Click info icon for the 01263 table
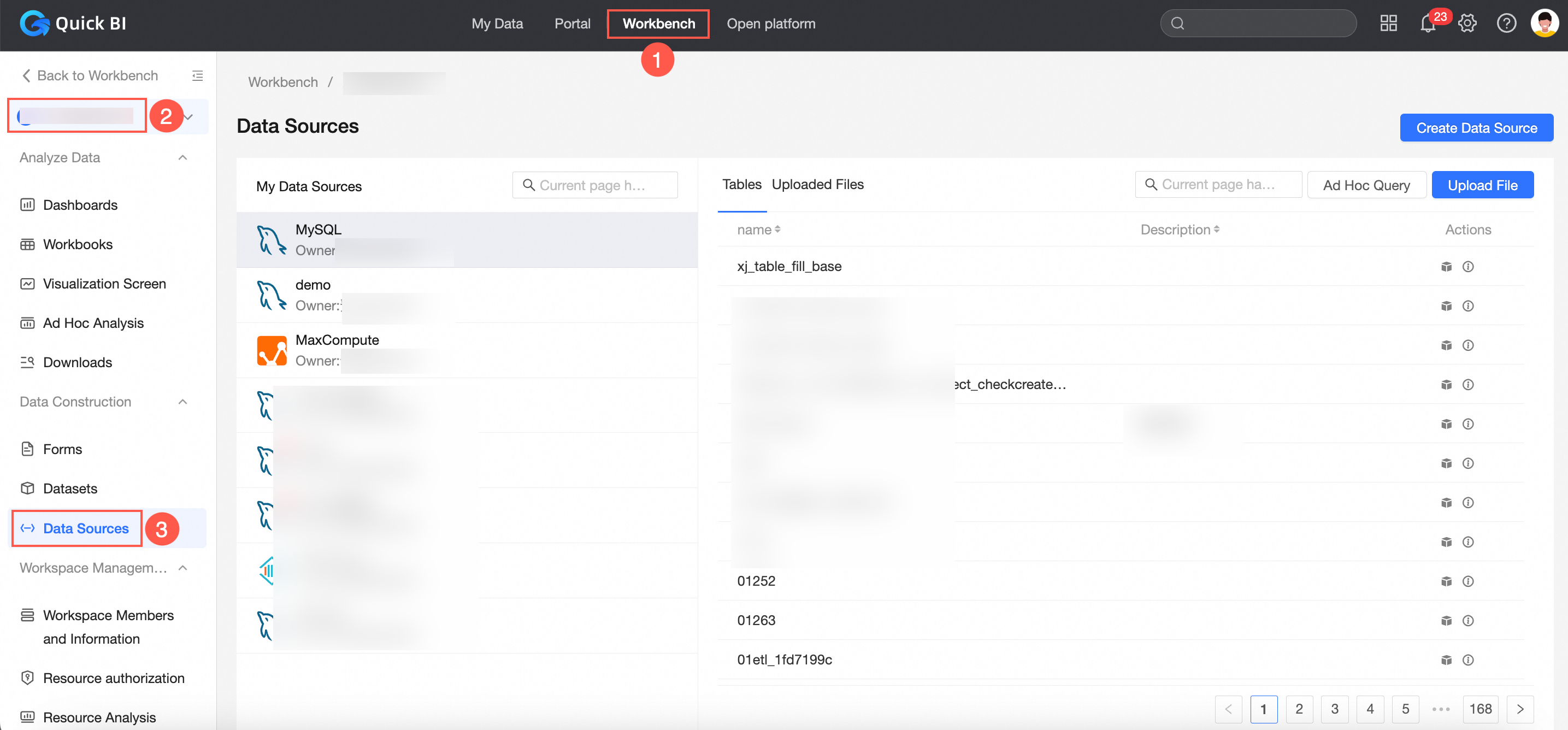The width and height of the screenshot is (1568, 730). 1467,620
